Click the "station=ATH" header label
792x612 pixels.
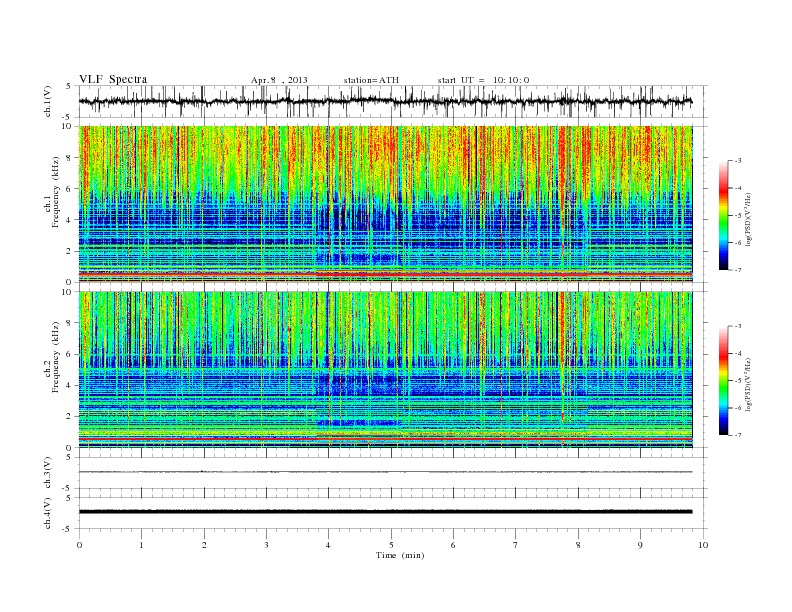click(x=371, y=80)
